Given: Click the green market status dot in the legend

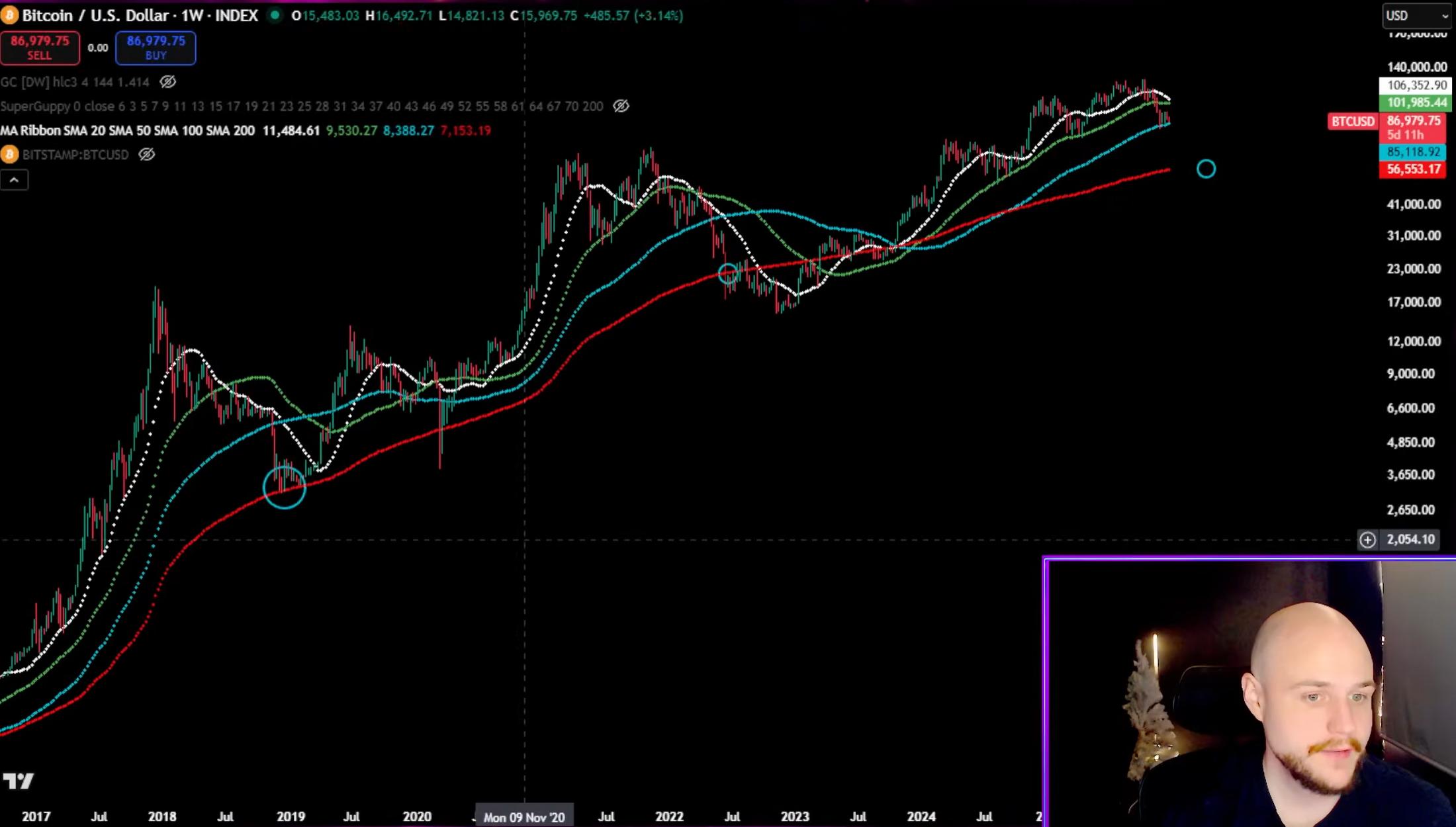Looking at the screenshot, I should [x=274, y=15].
